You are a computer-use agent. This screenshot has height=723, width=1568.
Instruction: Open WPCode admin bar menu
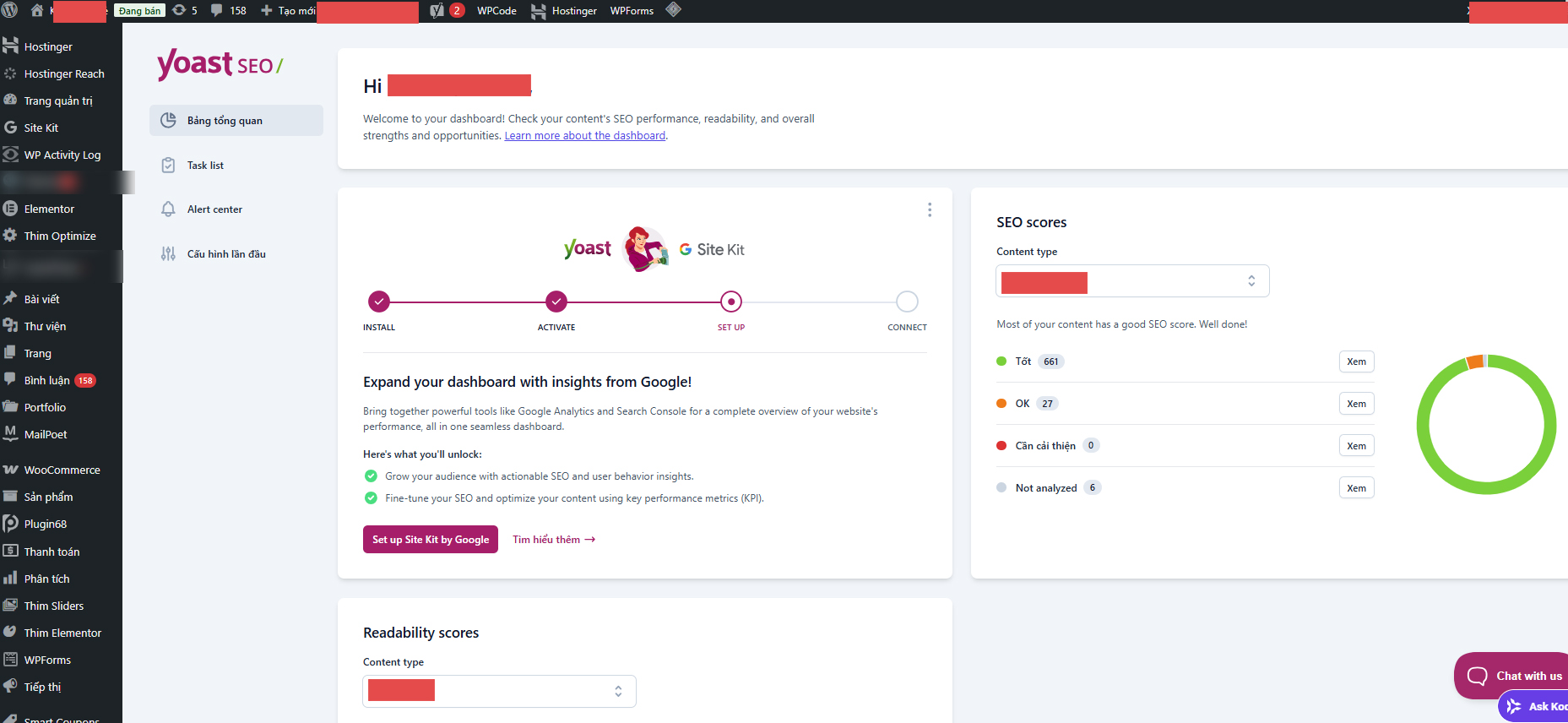click(x=496, y=10)
